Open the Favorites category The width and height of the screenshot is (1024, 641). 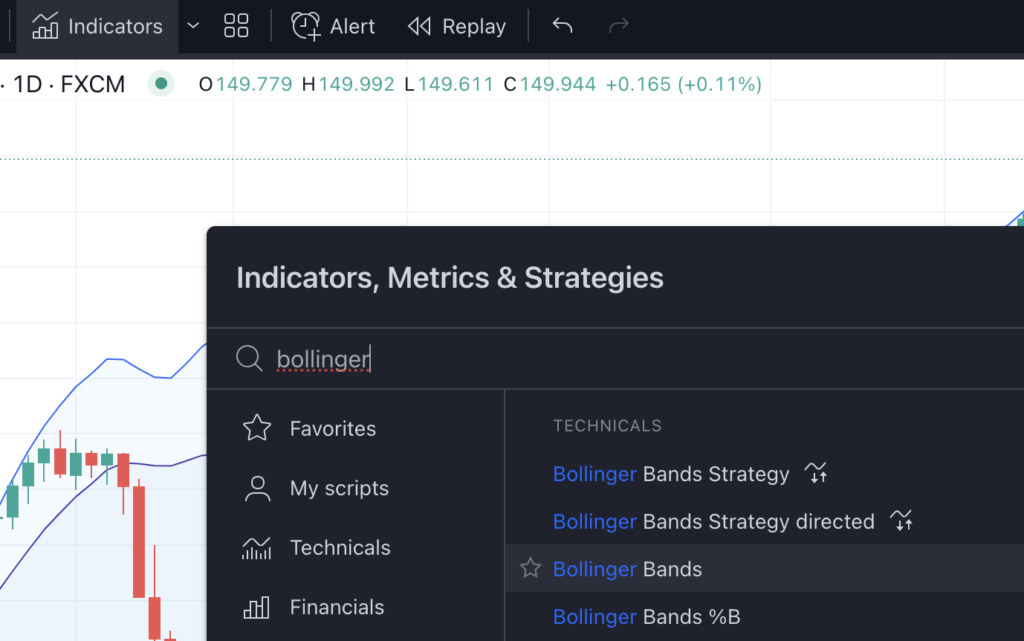click(332, 428)
